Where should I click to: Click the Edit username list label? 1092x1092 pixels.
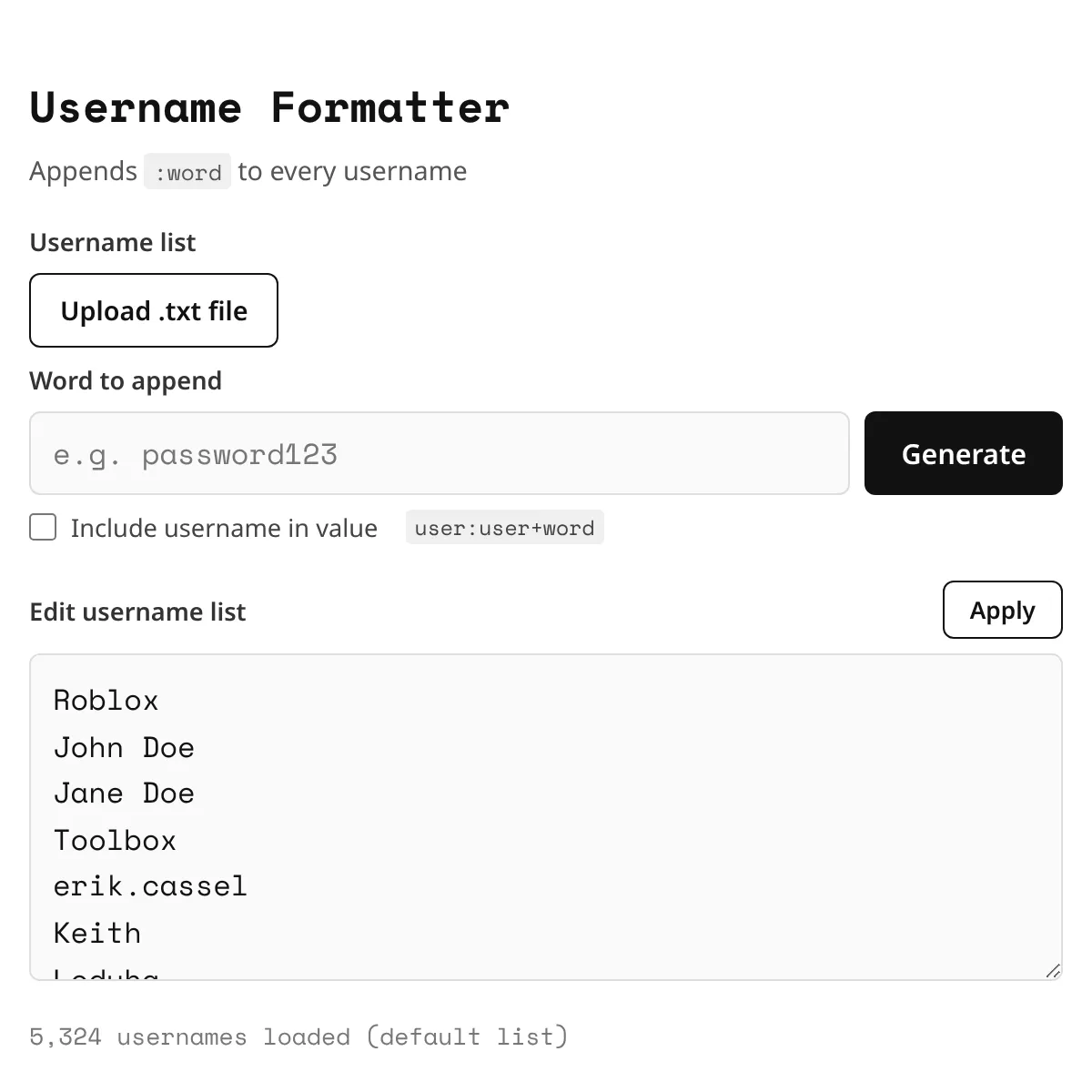pyautogui.click(x=137, y=612)
